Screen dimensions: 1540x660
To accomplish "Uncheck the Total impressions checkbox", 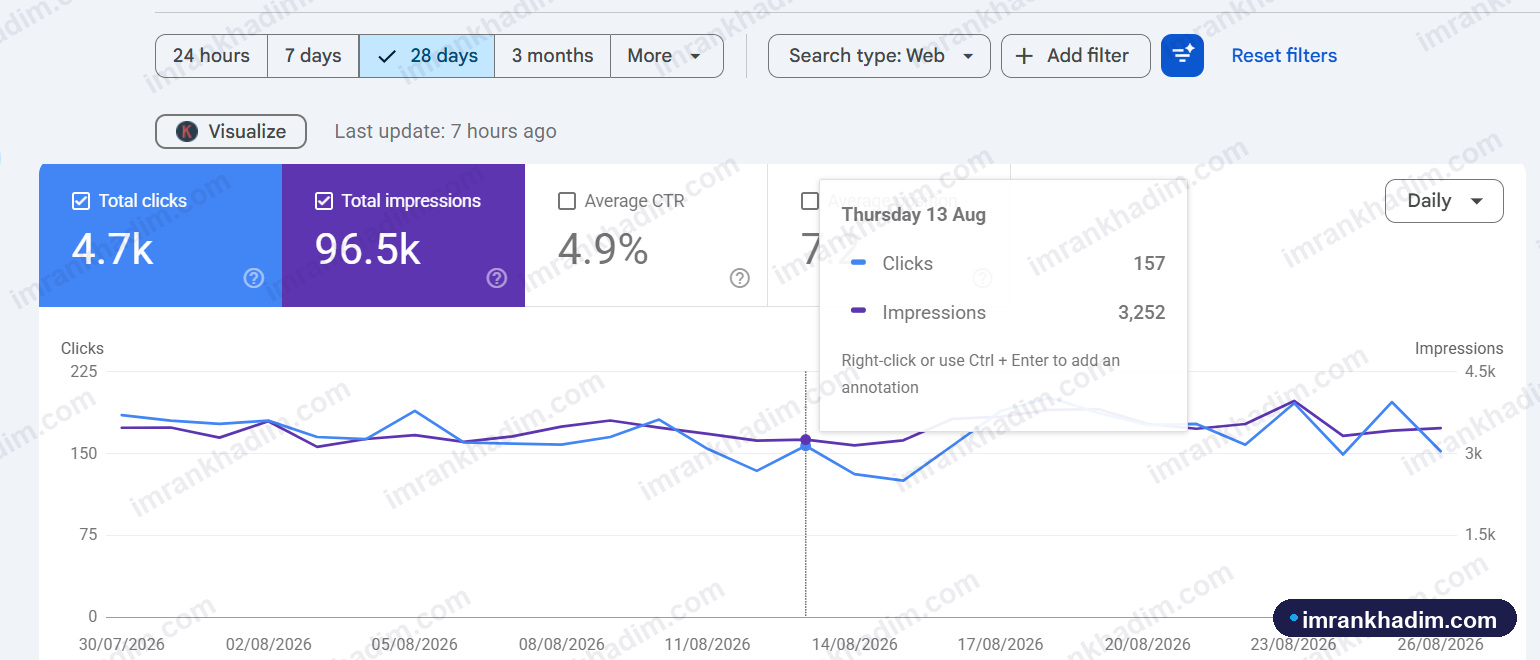I will point(324,201).
